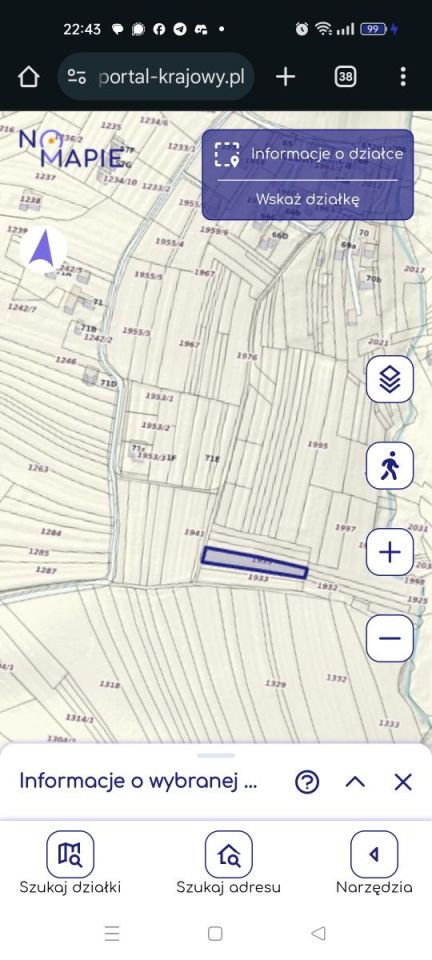The width and height of the screenshot is (432, 960).
Task: Open the map layers button
Action: coord(390,379)
